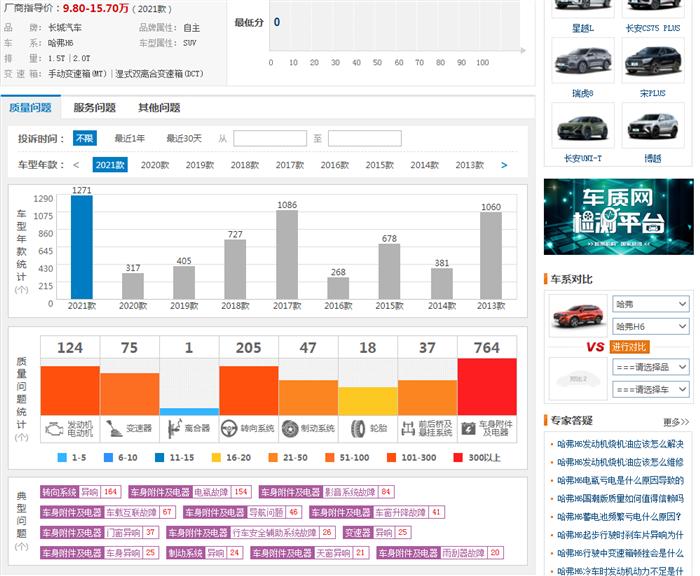
Task: Click the 16-20 yellow legend swatch
Action: point(216,458)
